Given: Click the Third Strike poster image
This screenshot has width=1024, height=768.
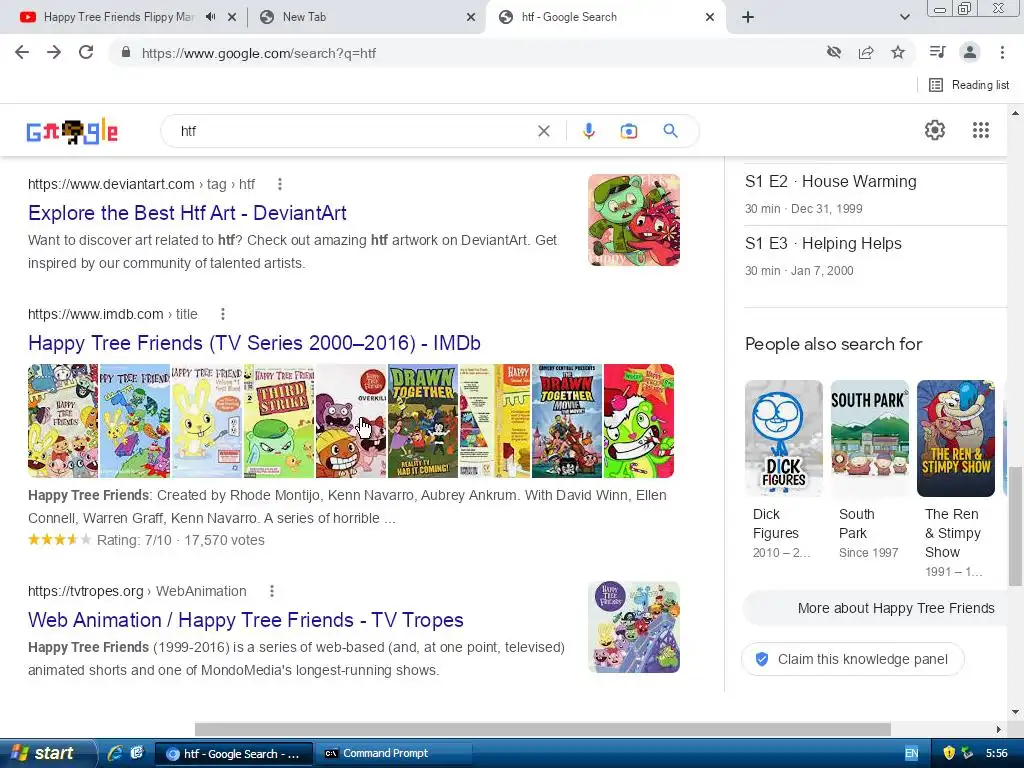Looking at the screenshot, I should point(279,421).
